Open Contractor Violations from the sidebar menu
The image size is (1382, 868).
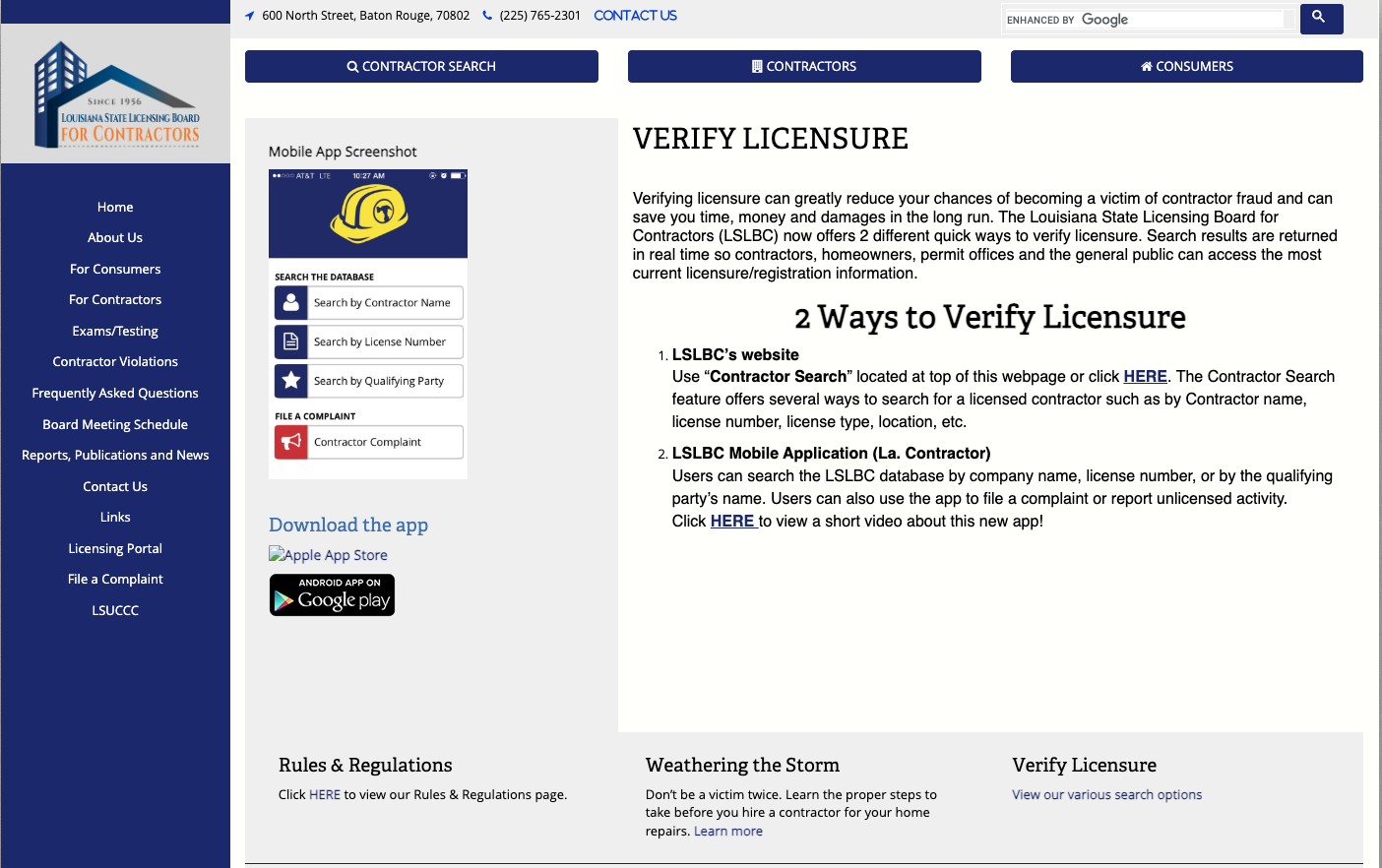(115, 362)
